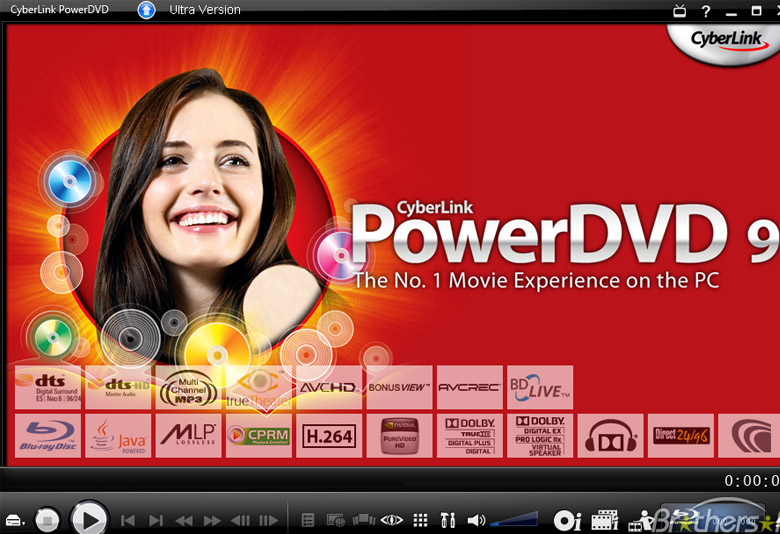Click the Multi Channel MP3 tile
The image size is (780, 534).
pos(189,388)
